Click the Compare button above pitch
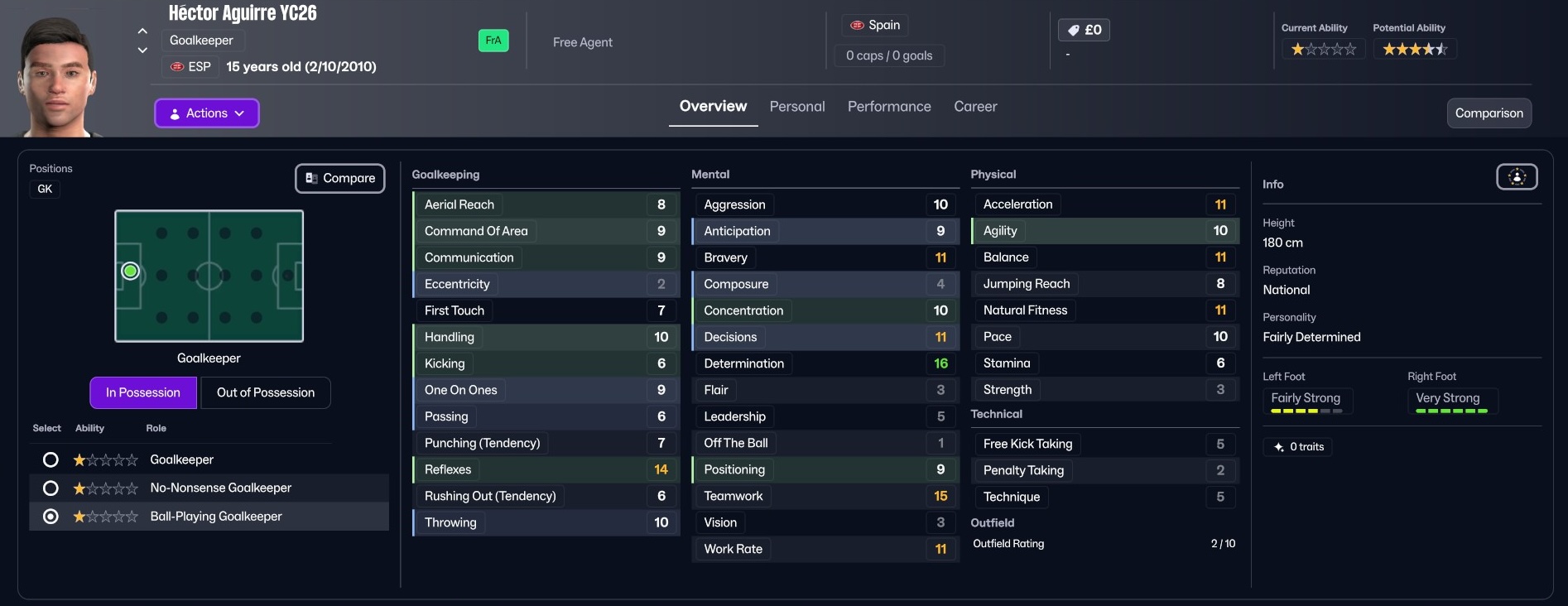This screenshot has height=606, width=1568. point(340,179)
